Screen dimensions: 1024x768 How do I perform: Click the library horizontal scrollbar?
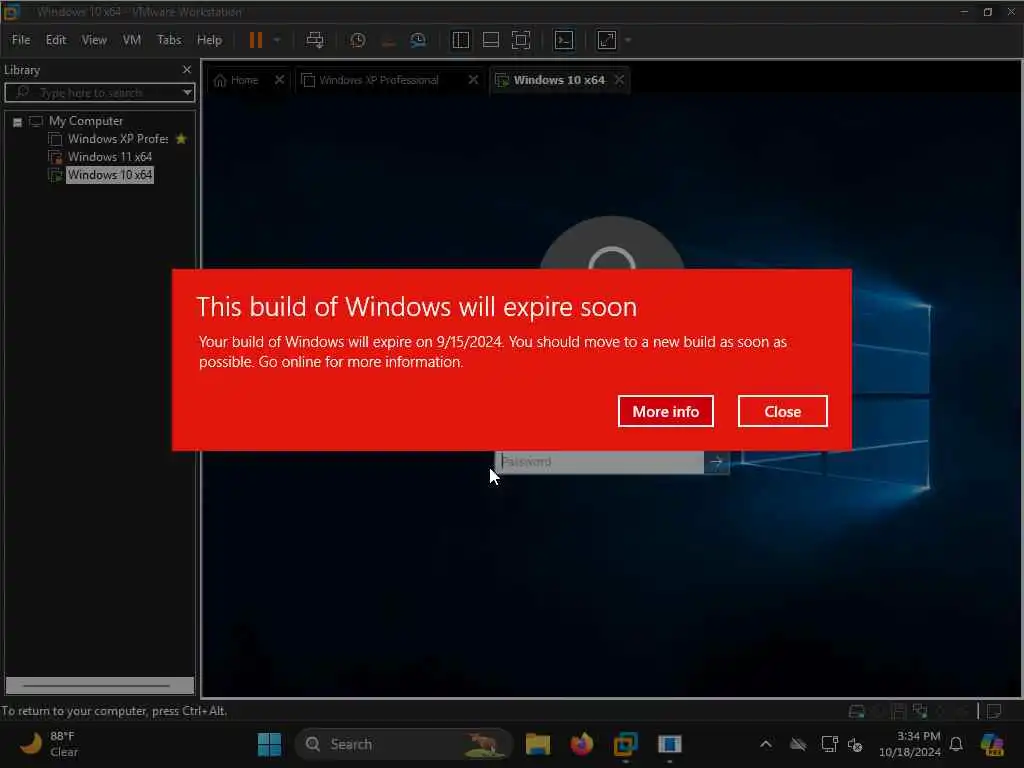[100, 685]
